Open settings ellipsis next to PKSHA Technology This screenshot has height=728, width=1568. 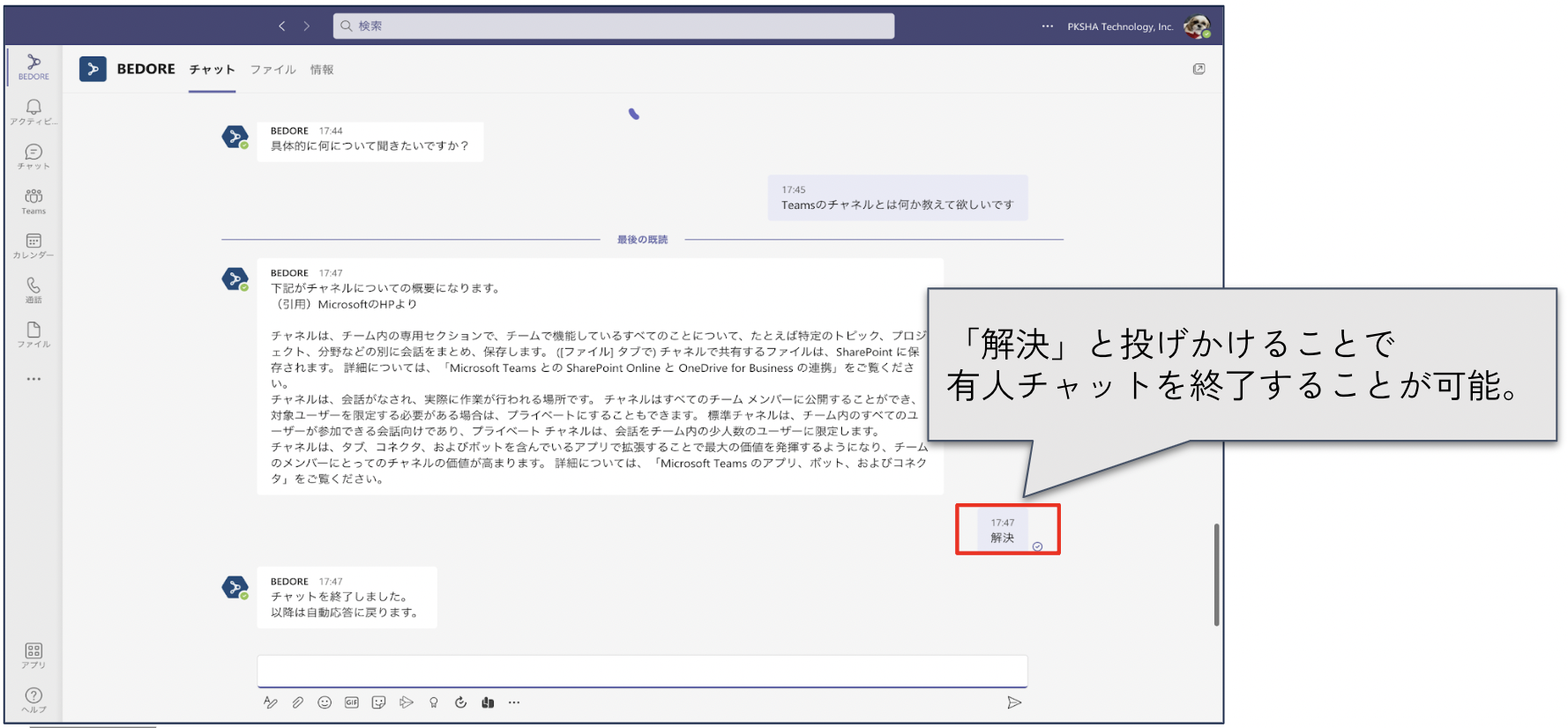coord(1047,26)
